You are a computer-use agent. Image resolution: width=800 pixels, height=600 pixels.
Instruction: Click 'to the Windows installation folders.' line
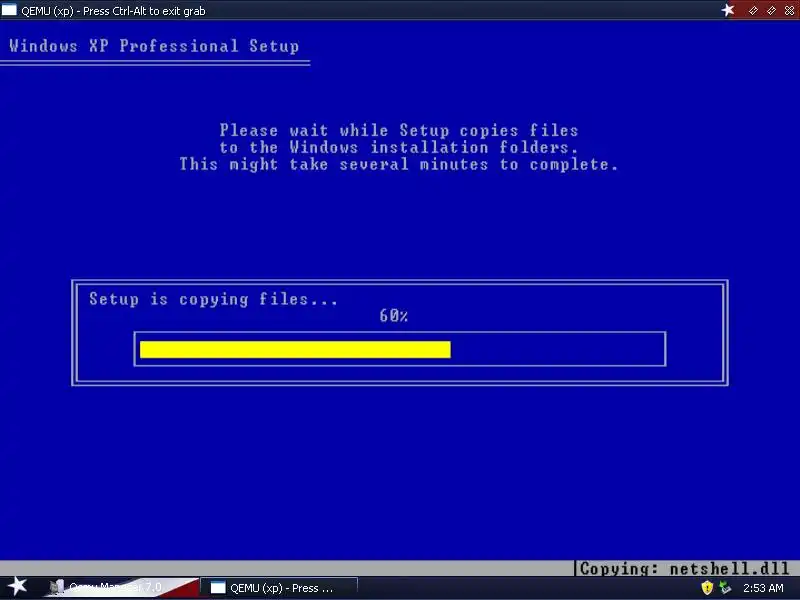coord(399,147)
